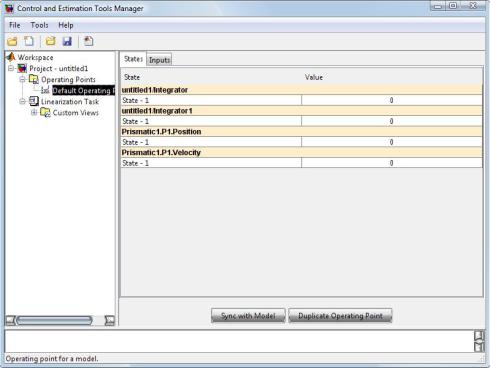
Task: Click the application icon in title bar
Action: click(9, 8)
